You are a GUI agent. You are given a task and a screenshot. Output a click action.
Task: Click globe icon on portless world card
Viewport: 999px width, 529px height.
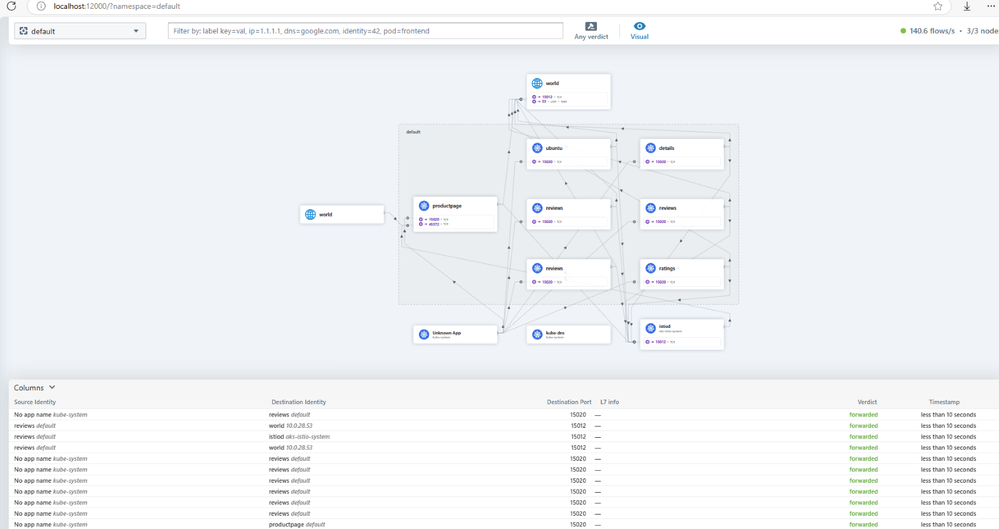tap(310, 214)
